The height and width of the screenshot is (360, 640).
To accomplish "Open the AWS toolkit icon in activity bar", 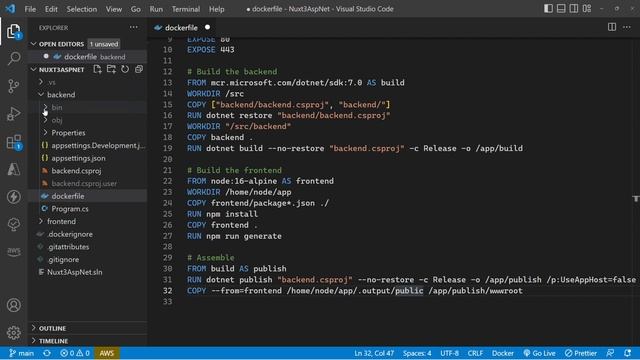I will (14, 251).
